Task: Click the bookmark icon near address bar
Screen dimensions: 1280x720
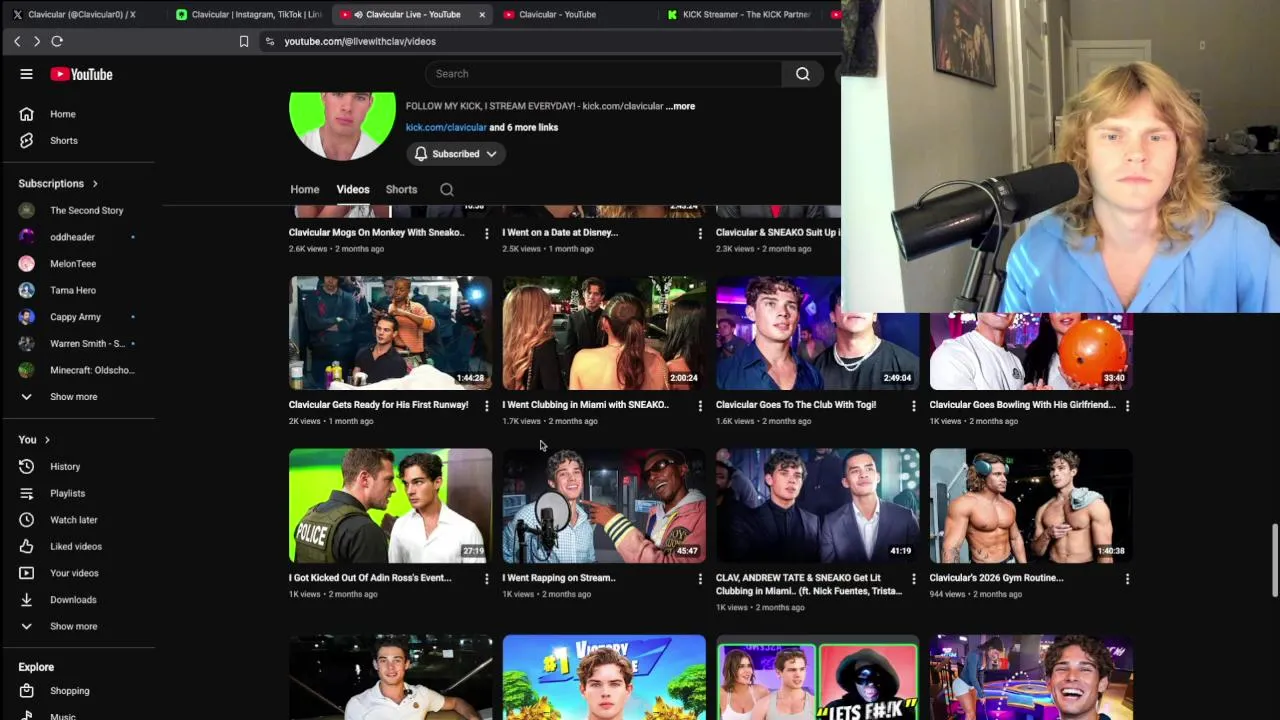Action: (243, 41)
